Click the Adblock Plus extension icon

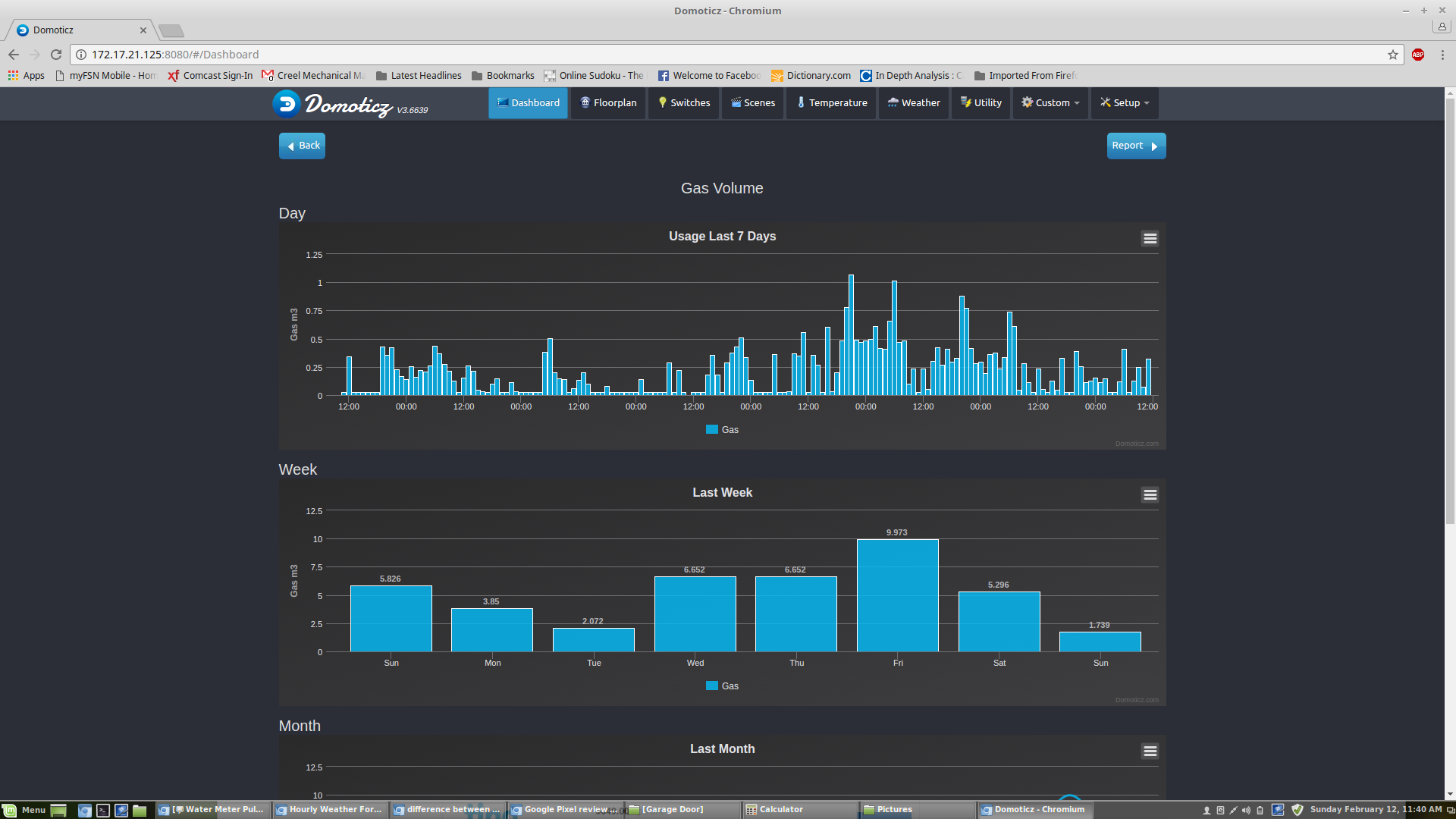pos(1418,55)
